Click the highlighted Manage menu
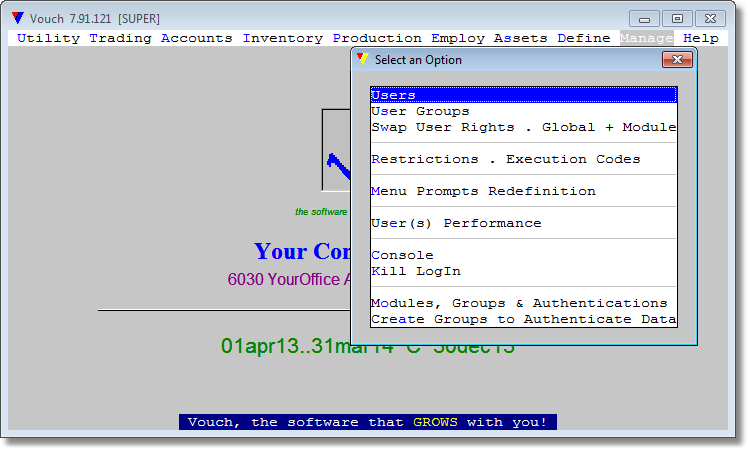 click(646, 38)
